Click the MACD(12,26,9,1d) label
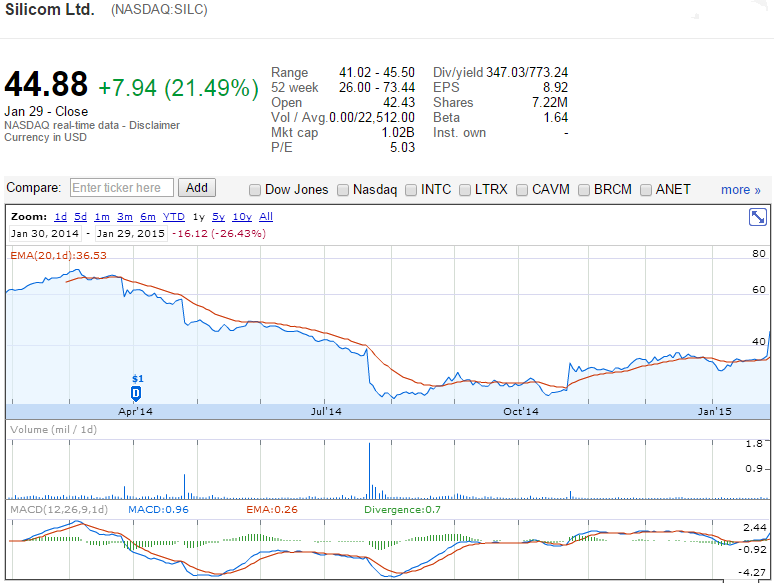This screenshot has height=583, width=774. point(59,509)
